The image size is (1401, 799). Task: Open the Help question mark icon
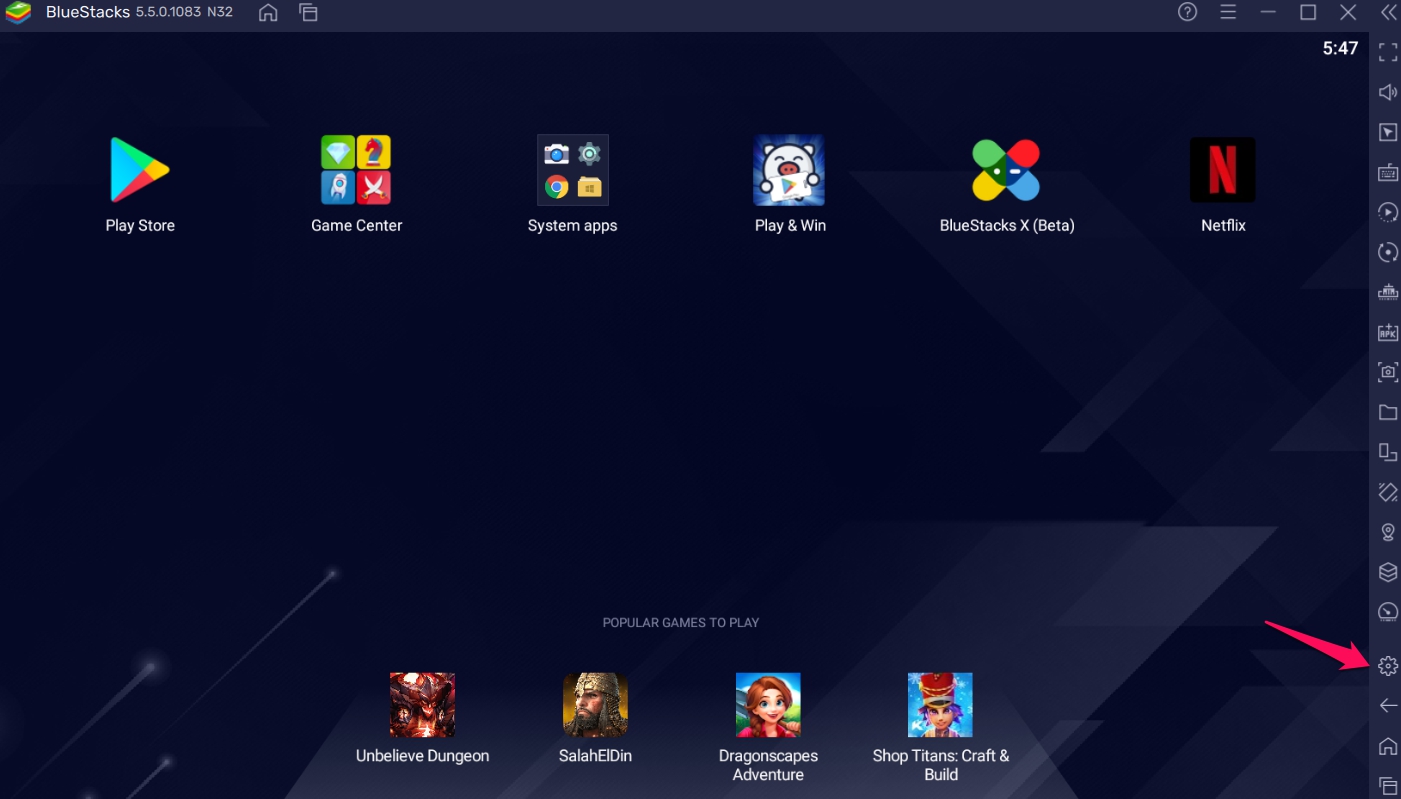coord(1187,12)
